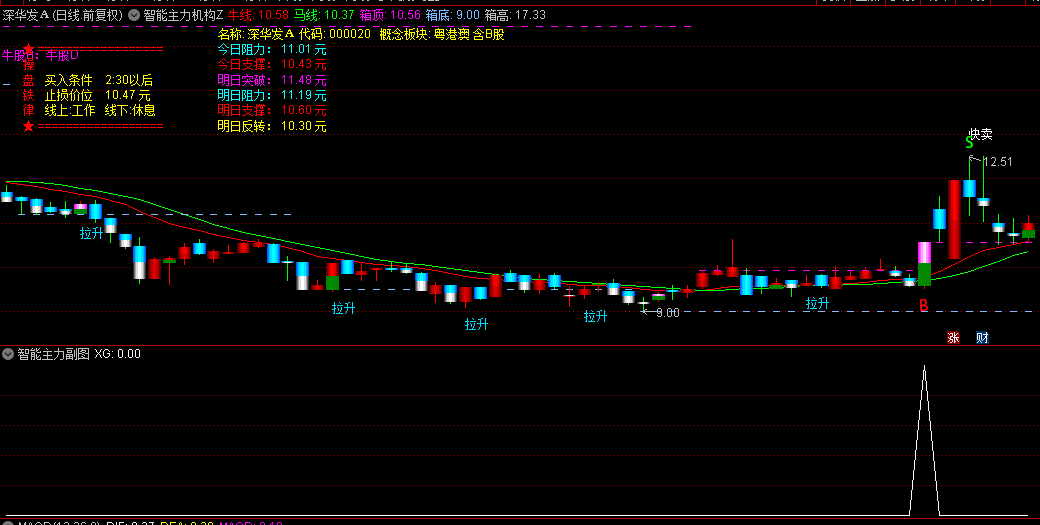Click the 今日阻力 11.01元 line
This screenshot has height=525, width=1040.
(272, 49)
